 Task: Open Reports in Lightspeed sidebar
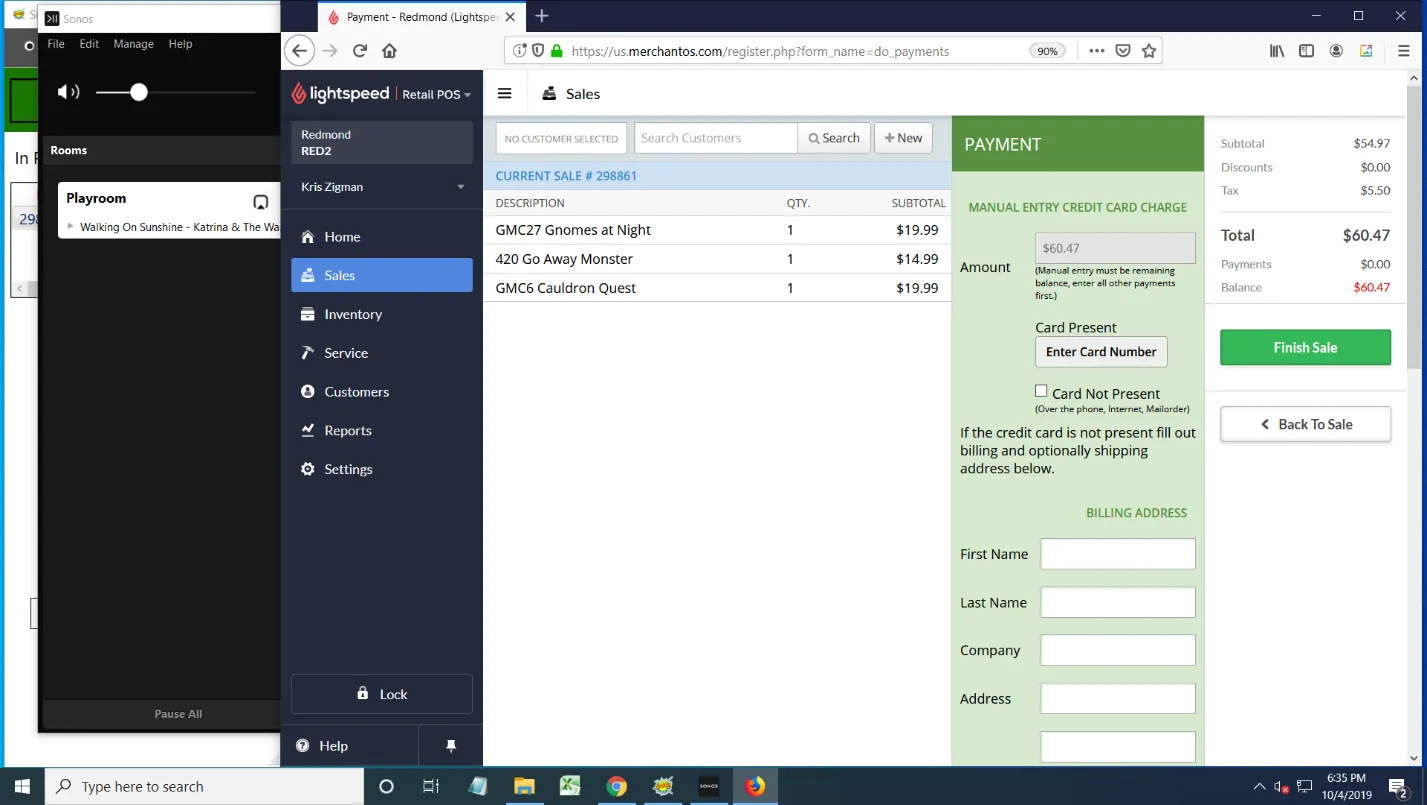pos(382,430)
